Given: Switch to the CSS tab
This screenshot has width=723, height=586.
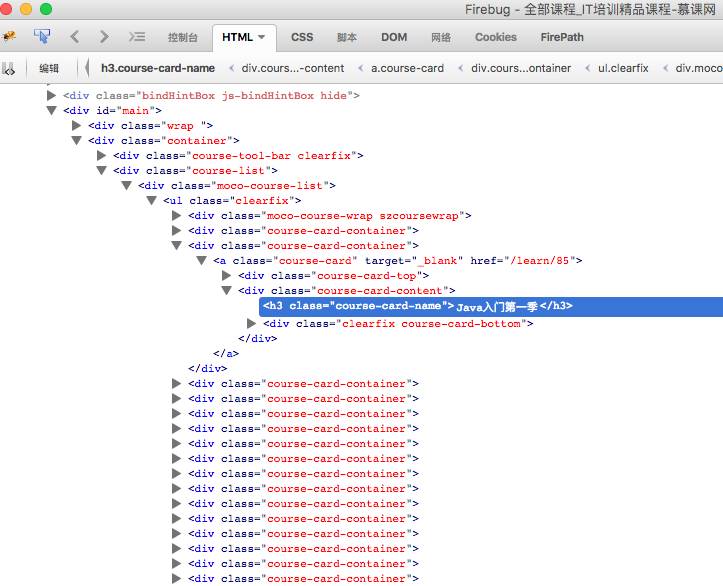Looking at the screenshot, I should pos(302,37).
